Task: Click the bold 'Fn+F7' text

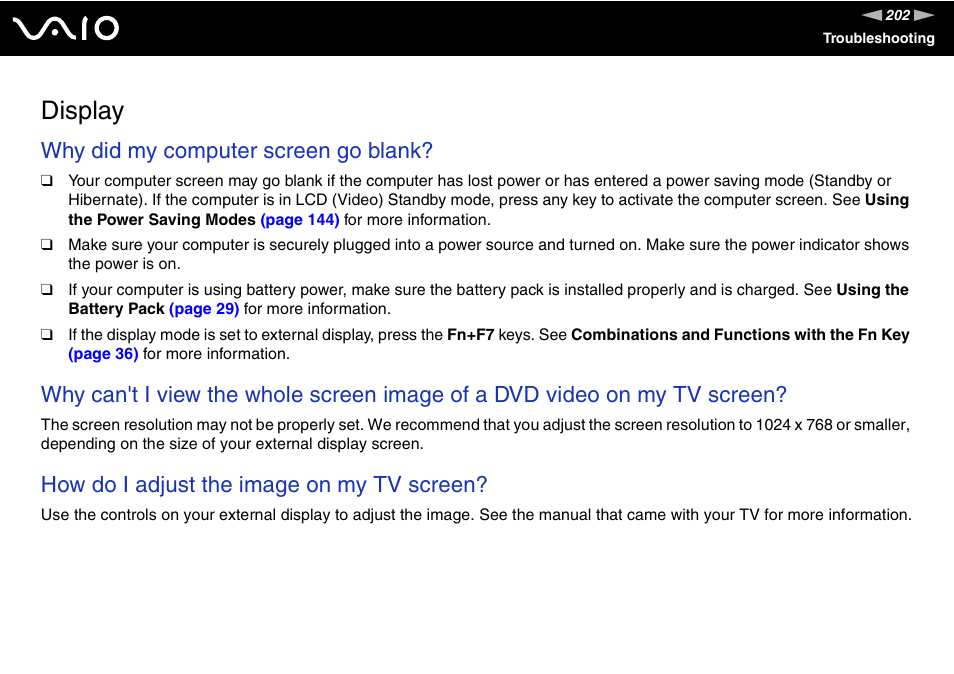Action: click(x=470, y=335)
